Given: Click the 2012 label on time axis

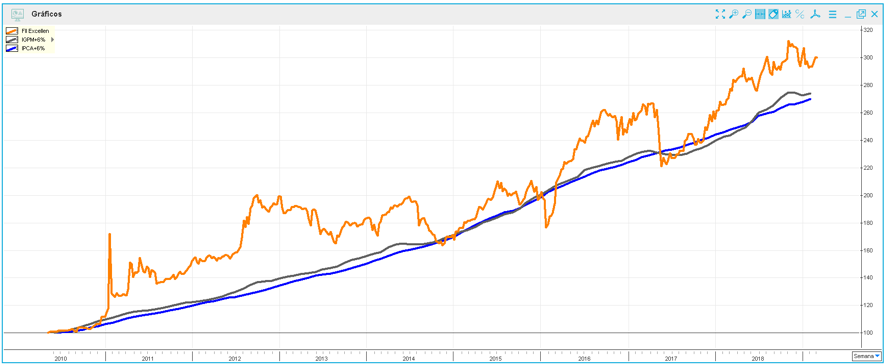Looking at the screenshot, I should tap(234, 358).
